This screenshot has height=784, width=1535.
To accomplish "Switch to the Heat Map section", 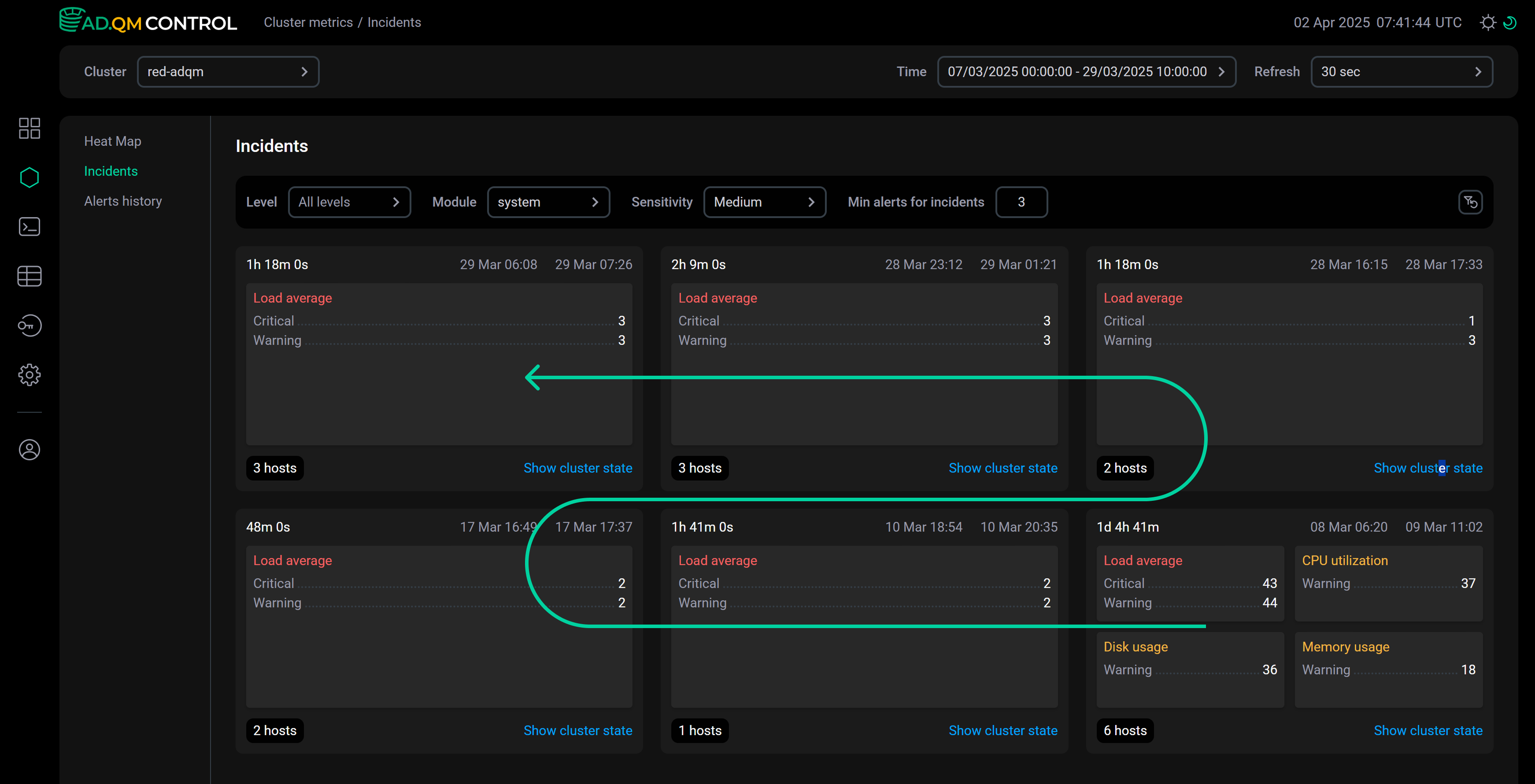I will (113, 141).
